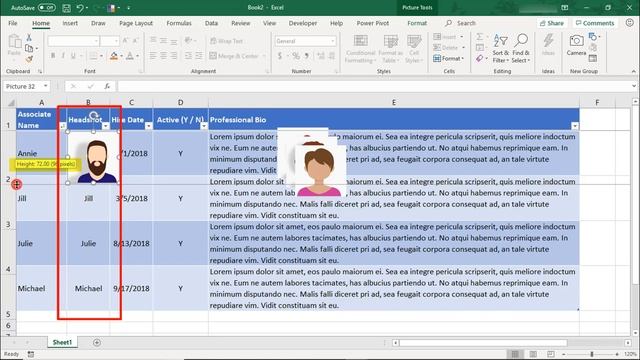640x360 pixels.
Task: Select the woman headshot picture
Action: tap(319, 171)
